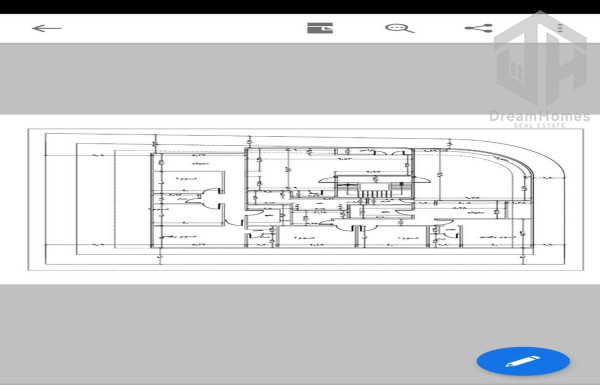The width and height of the screenshot is (600, 385).
Task: Select the floor plan document page
Action: [x=305, y=199]
